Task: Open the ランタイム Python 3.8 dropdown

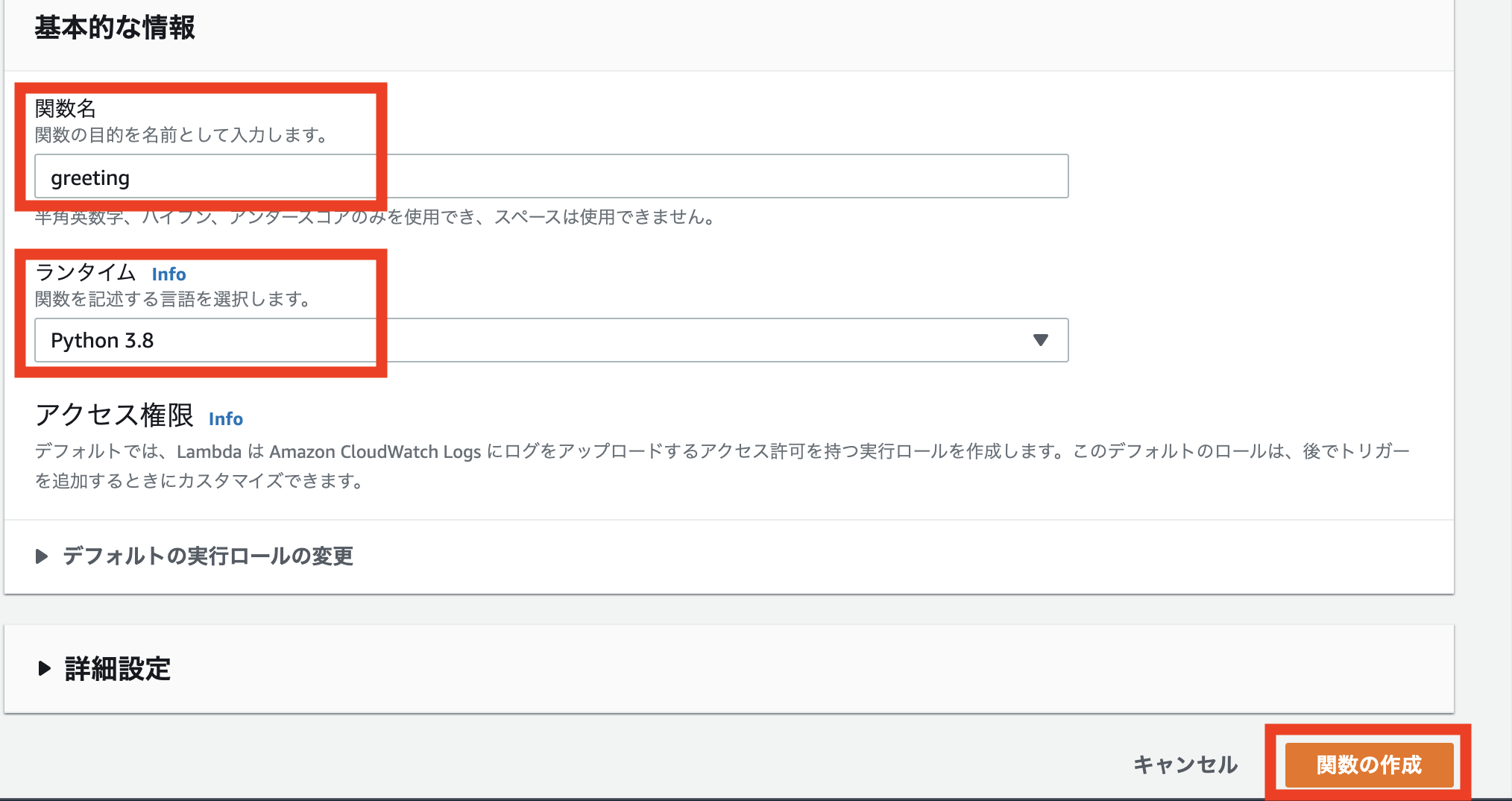Action: tap(551, 341)
